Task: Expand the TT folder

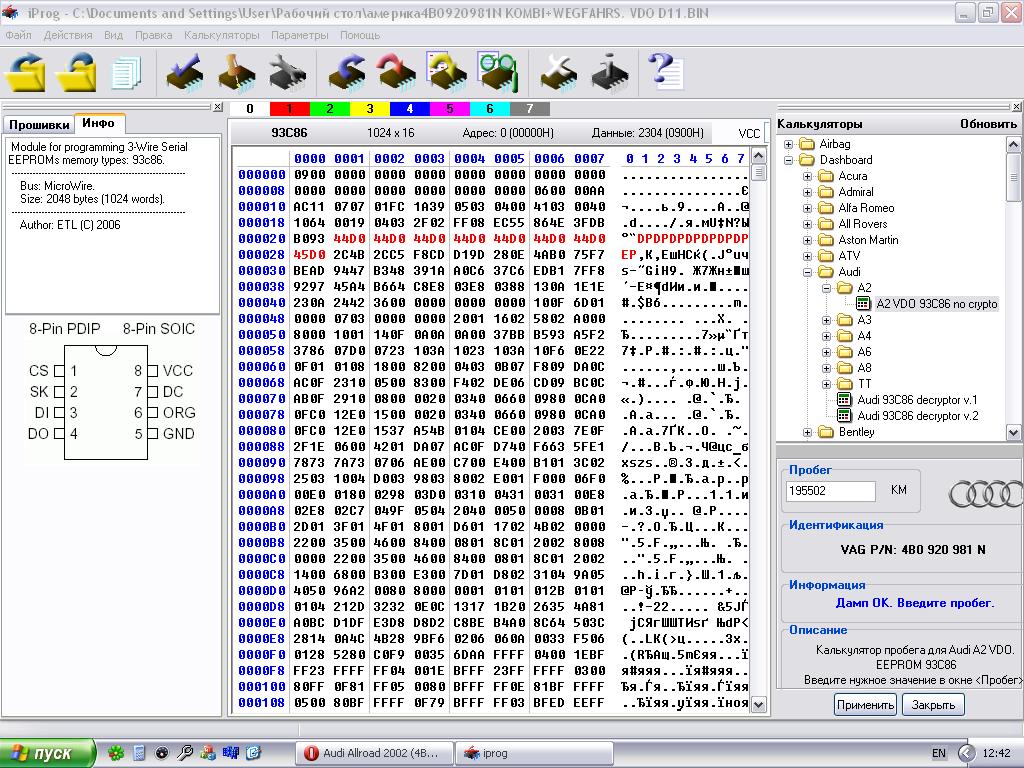Action: 826,384
